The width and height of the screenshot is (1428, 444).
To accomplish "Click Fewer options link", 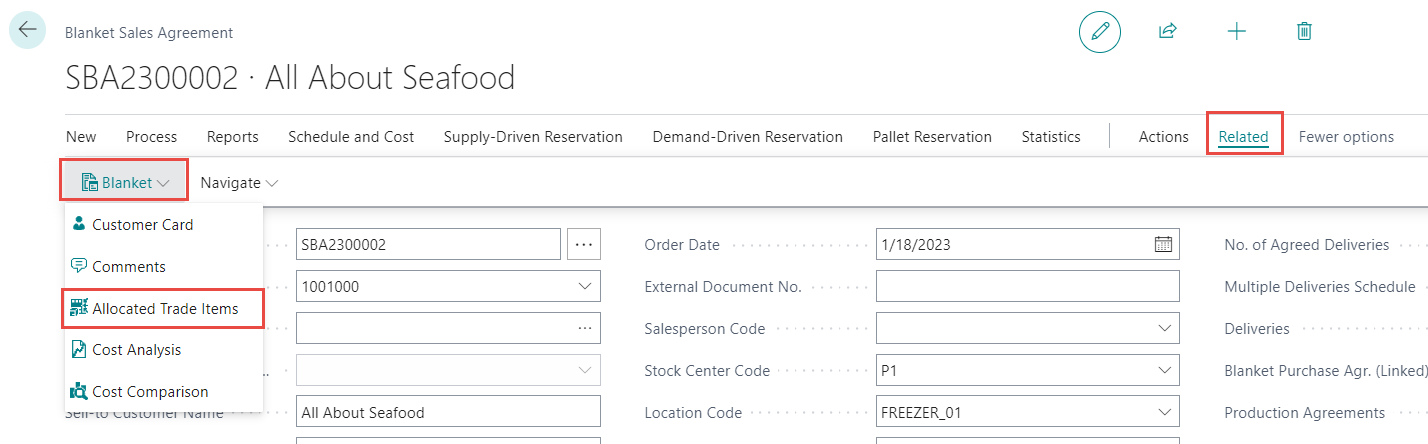I will [x=1346, y=137].
